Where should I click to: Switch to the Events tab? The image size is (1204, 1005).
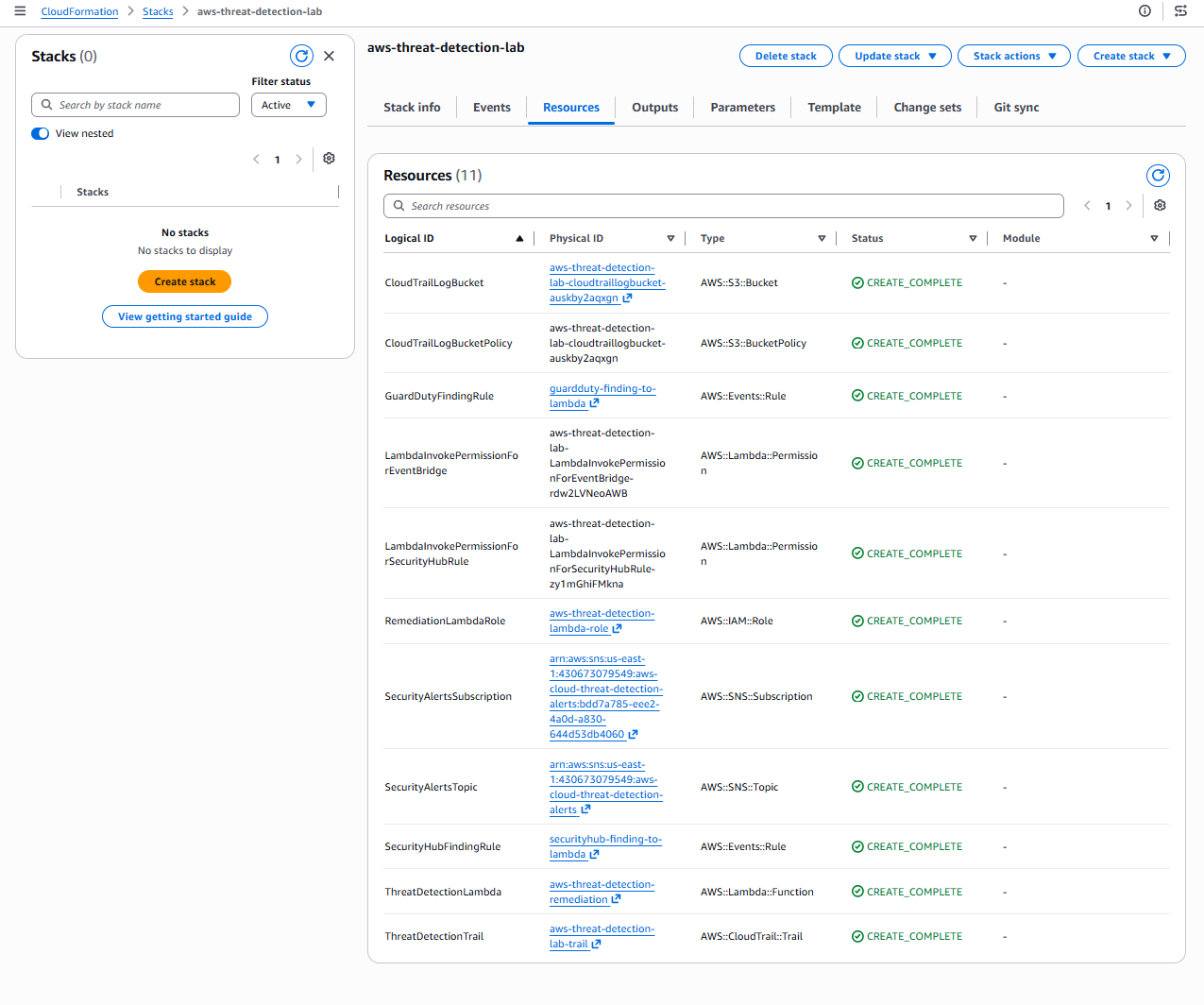492,108
